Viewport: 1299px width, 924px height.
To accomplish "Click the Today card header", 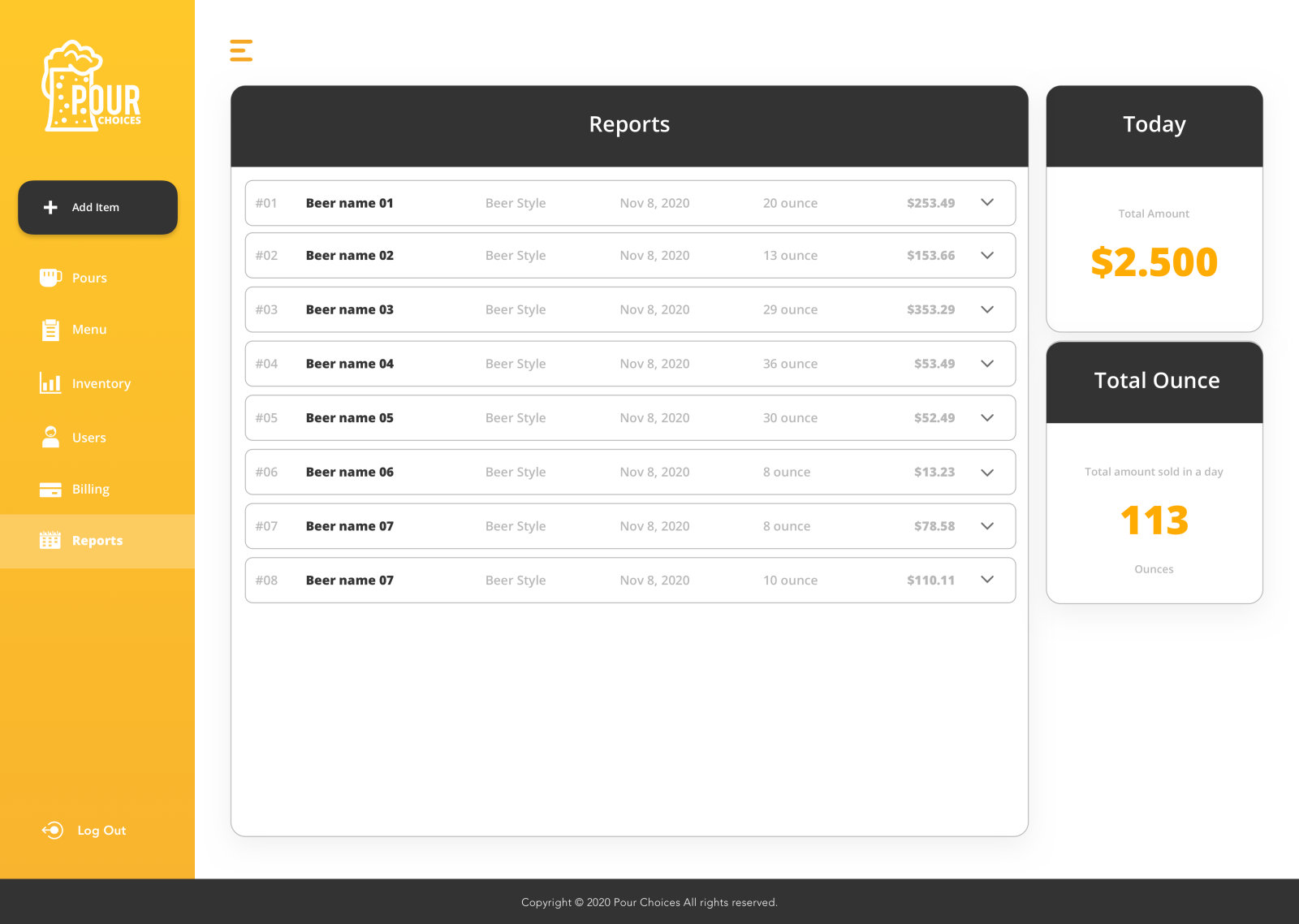I will pyautogui.click(x=1154, y=124).
